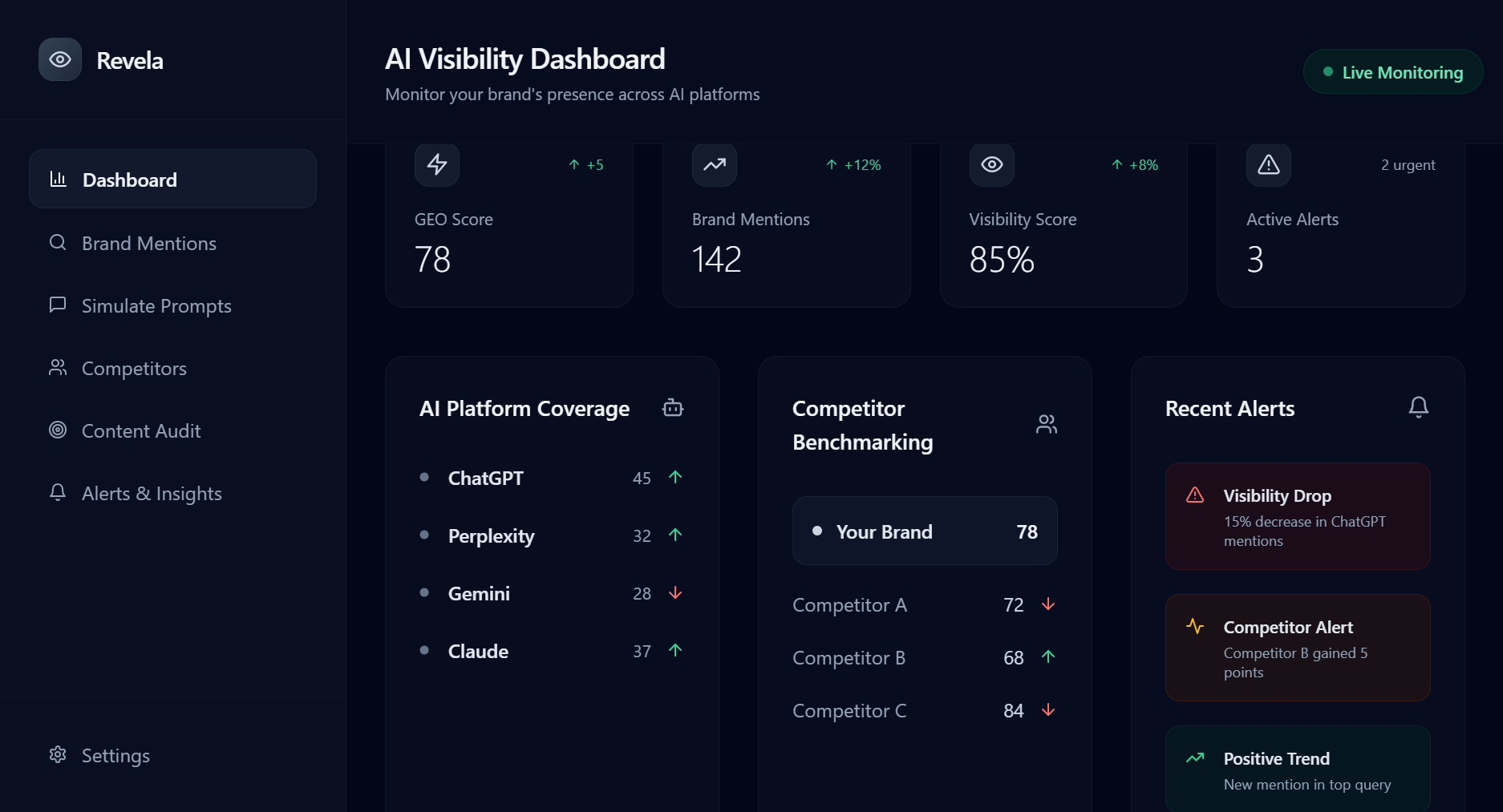Click the Live Monitoring status badge
Viewport: 1503px width, 812px height.
[x=1393, y=72]
